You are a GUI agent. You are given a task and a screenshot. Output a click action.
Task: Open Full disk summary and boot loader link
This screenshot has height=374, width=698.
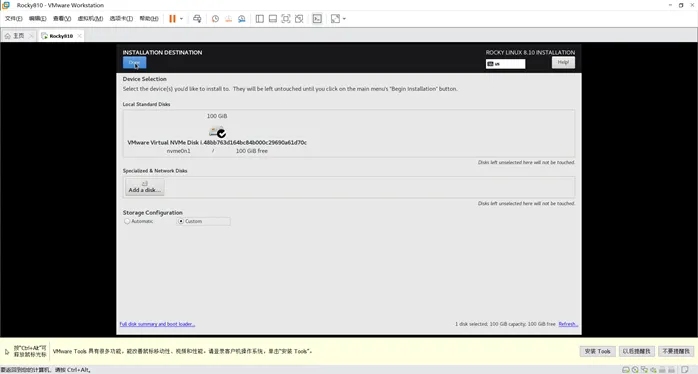pyautogui.click(x=157, y=324)
